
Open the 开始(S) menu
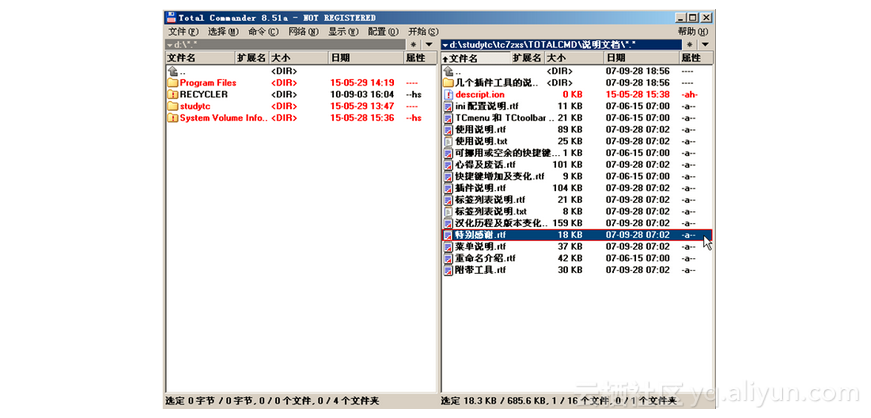423,32
